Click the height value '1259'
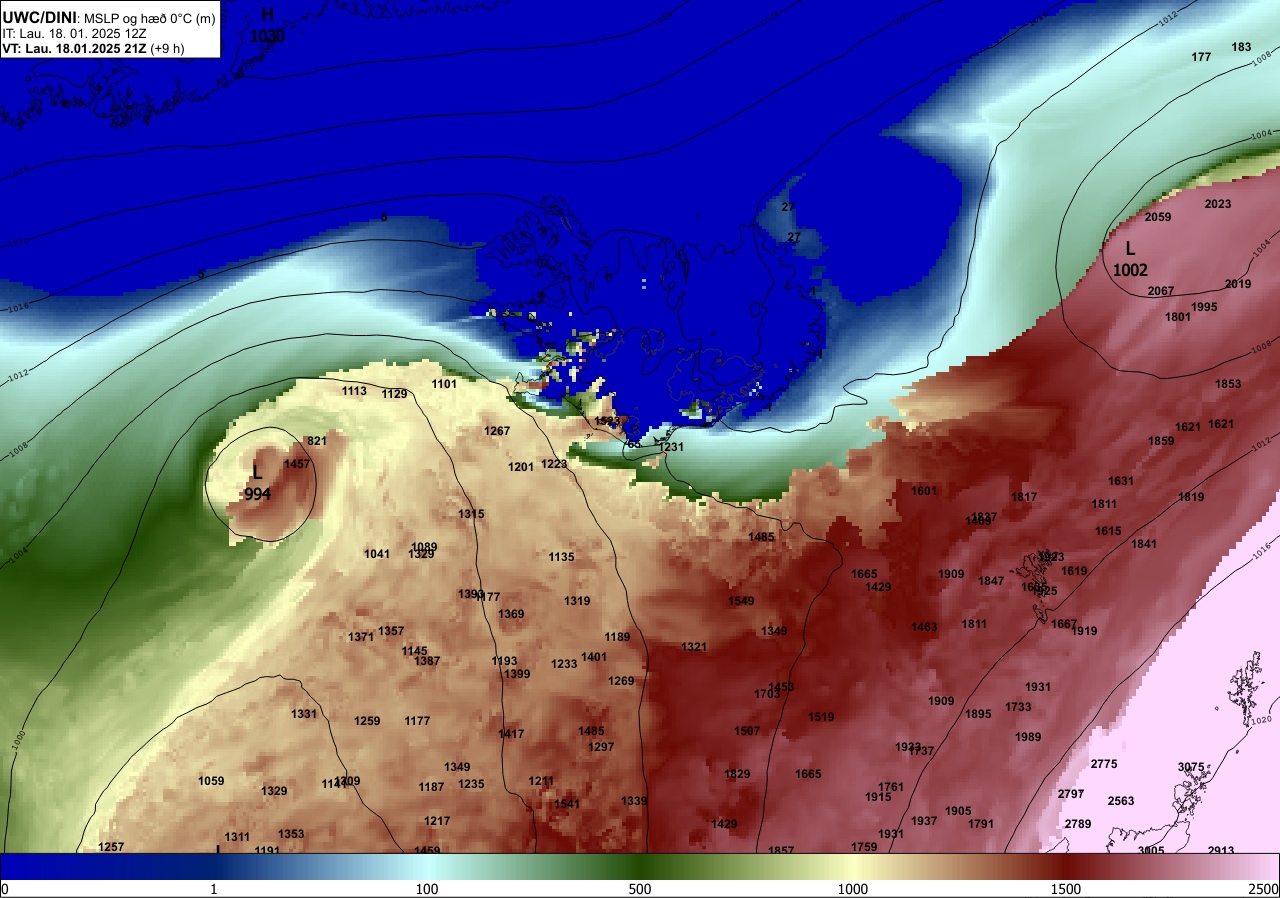Screen dimensions: 1280x898 click(x=367, y=721)
